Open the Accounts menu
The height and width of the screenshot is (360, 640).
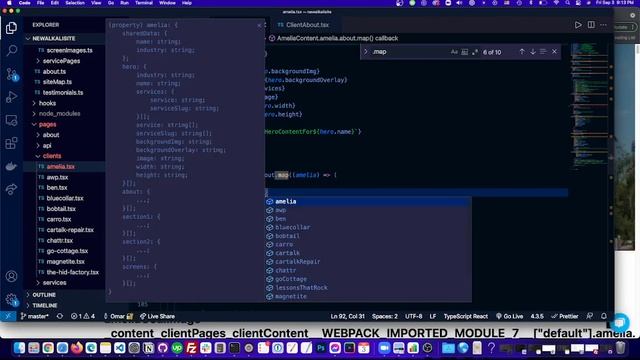point(11,276)
